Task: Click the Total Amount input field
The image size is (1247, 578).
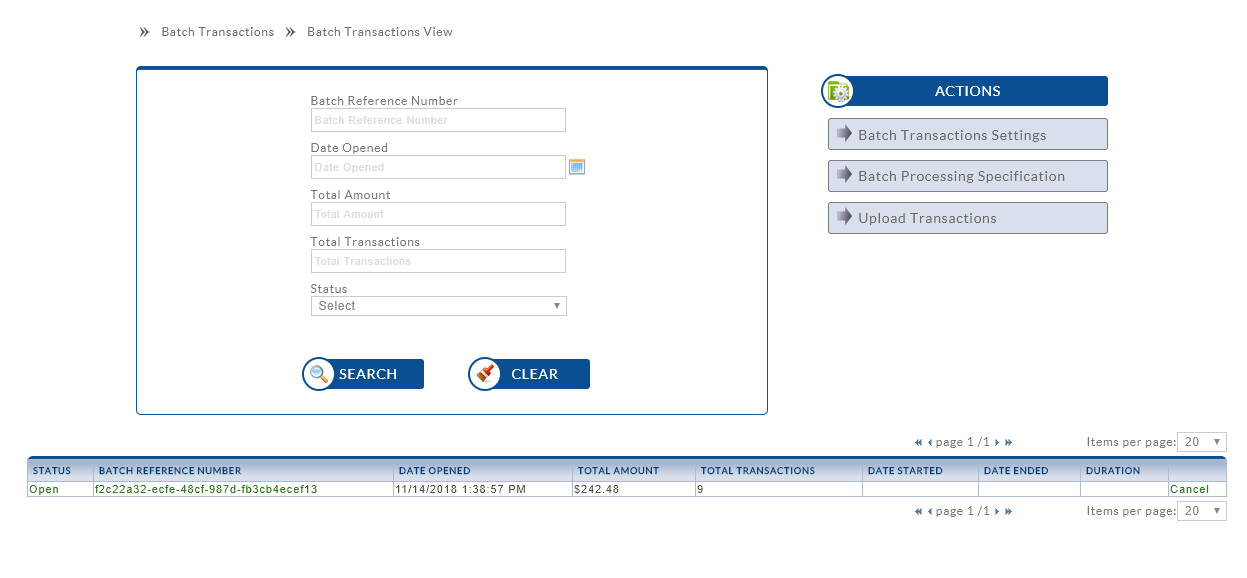Action: pyautogui.click(x=438, y=214)
